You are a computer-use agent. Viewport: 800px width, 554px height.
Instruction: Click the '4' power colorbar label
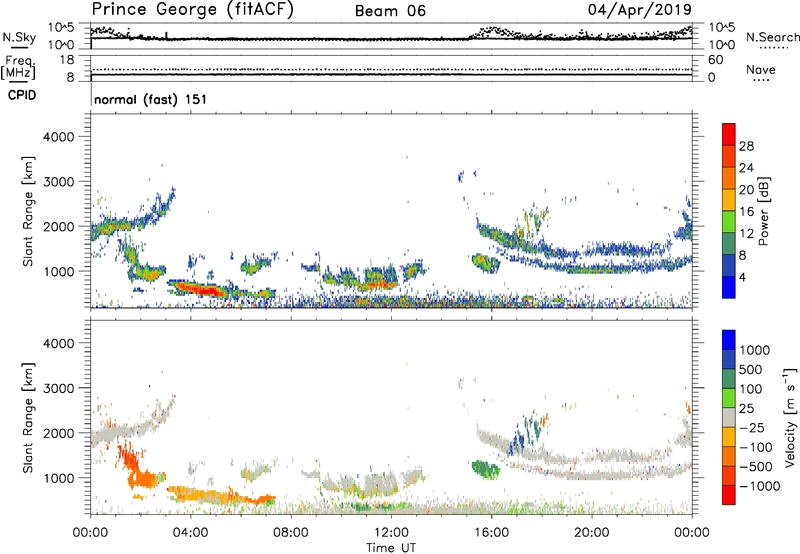point(743,278)
